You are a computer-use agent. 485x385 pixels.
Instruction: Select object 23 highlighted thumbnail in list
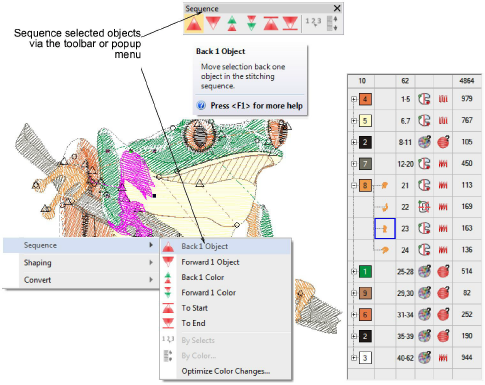[385, 229]
